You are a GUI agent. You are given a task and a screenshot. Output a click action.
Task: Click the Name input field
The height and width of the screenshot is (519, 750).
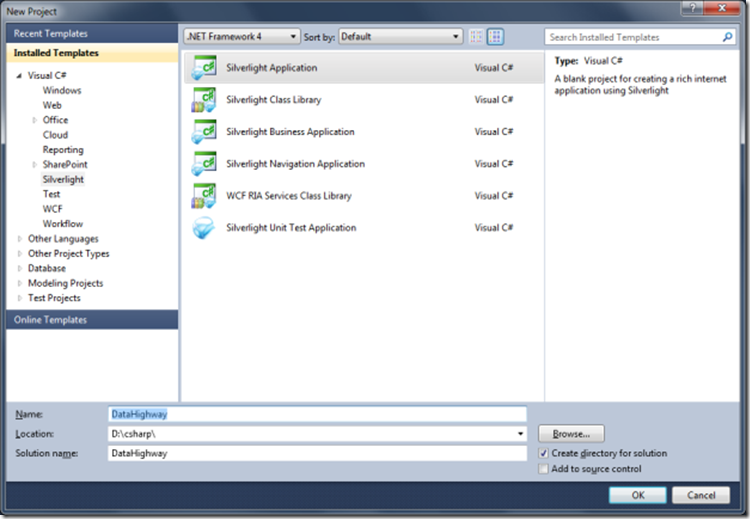point(318,414)
